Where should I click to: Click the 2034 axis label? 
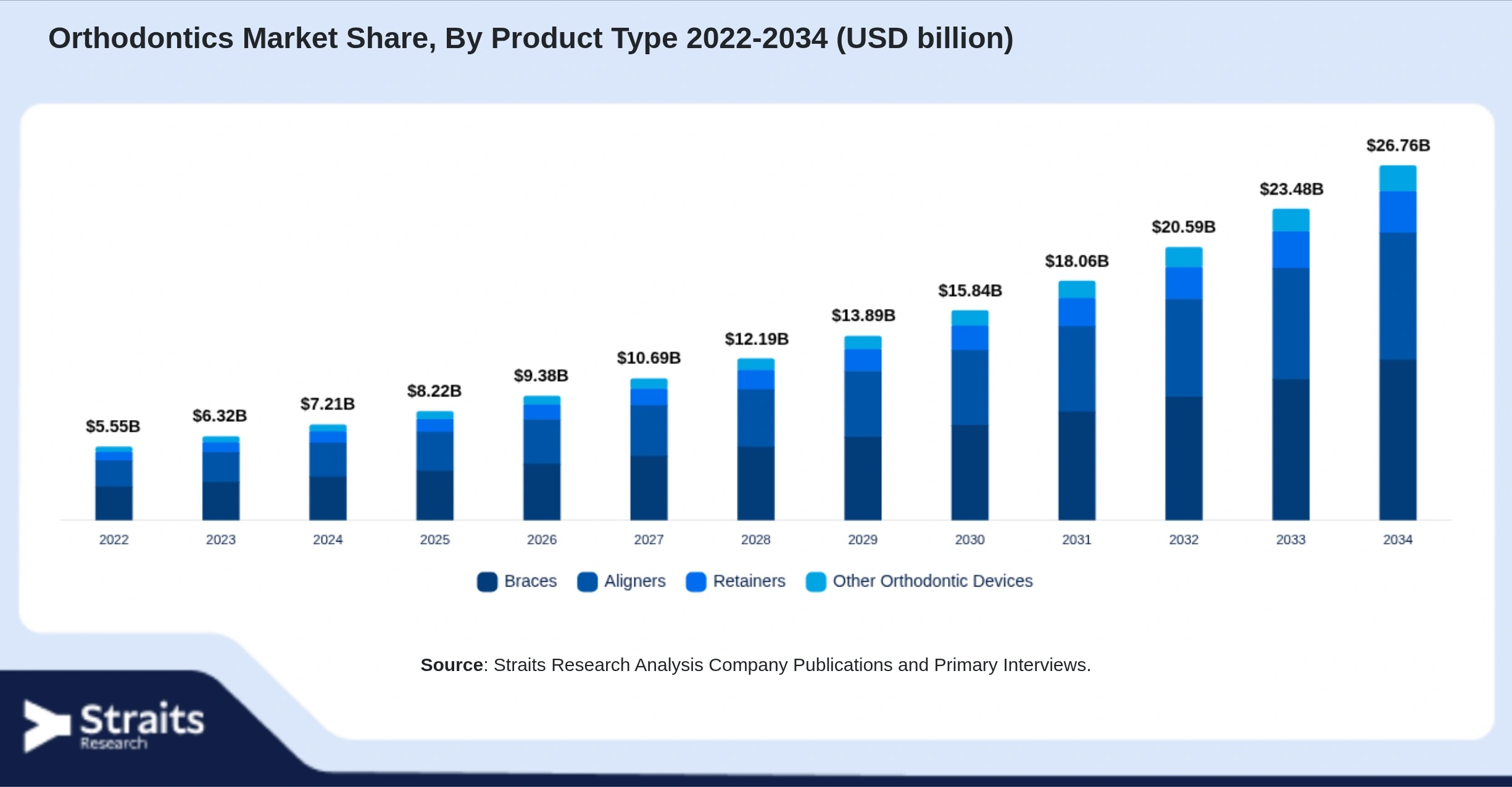[1398, 540]
